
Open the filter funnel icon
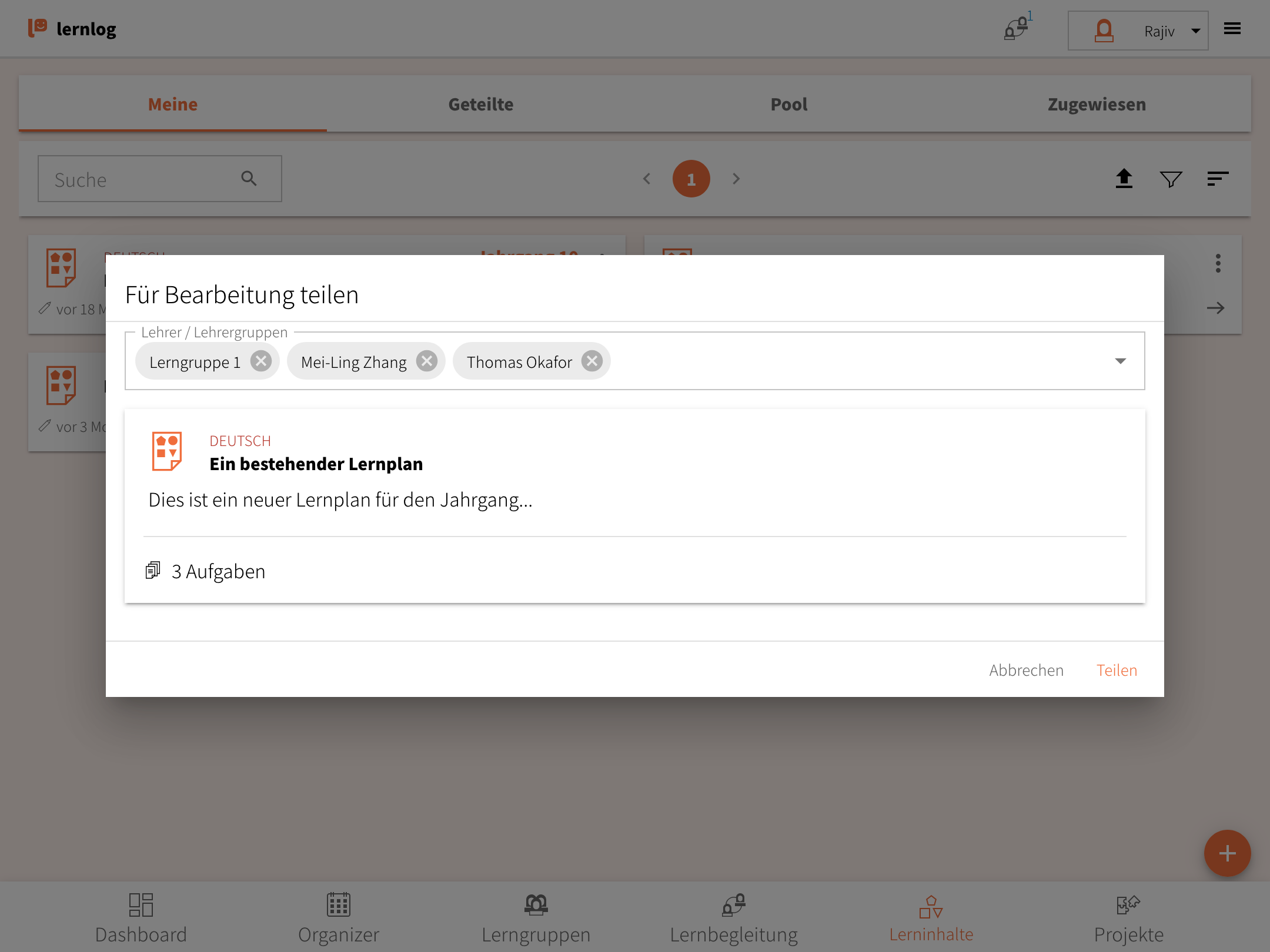point(1171,179)
